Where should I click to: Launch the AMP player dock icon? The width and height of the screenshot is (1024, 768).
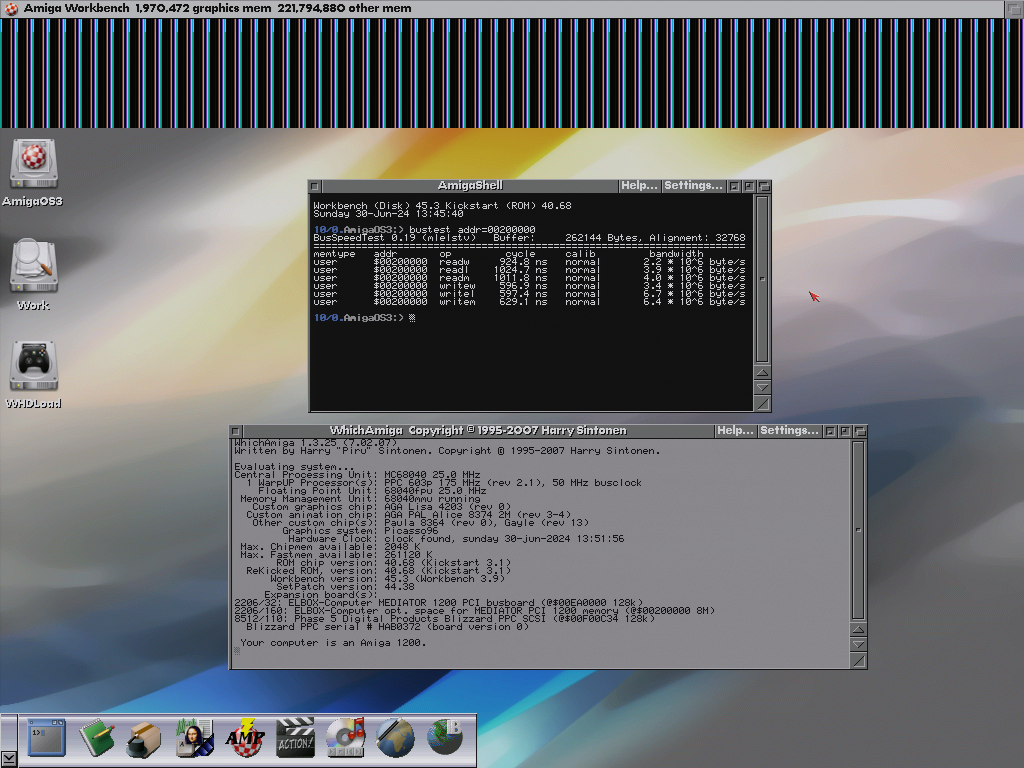click(x=245, y=738)
